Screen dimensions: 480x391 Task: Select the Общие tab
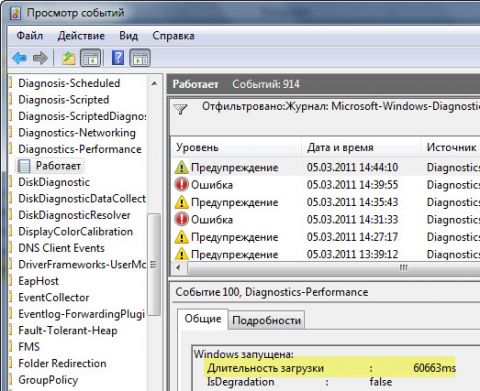(x=203, y=319)
